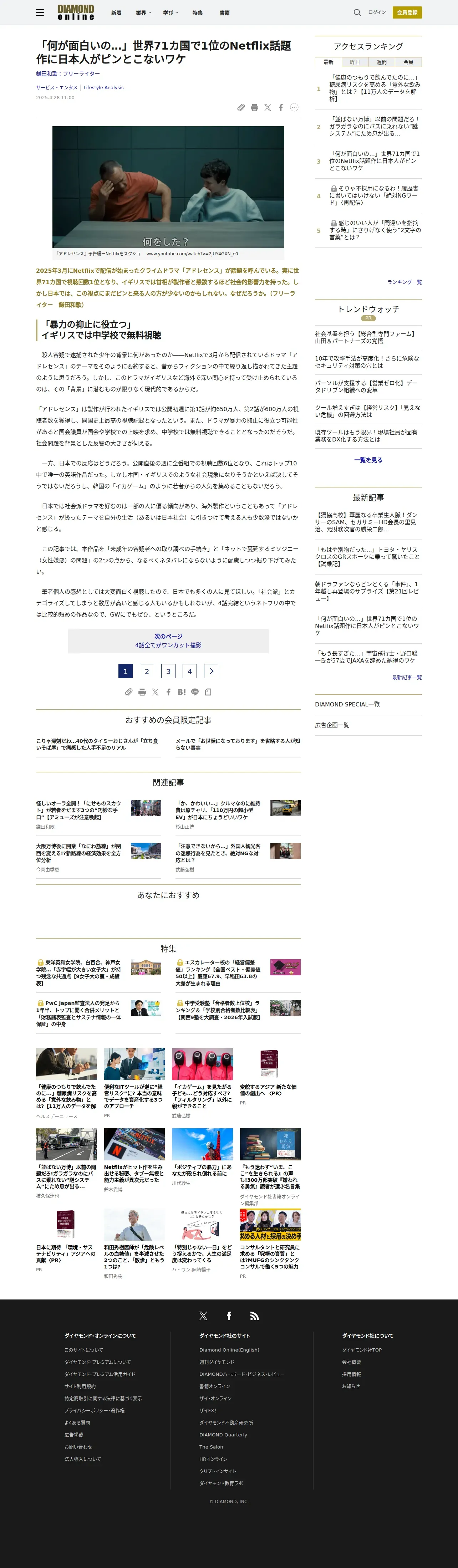This screenshot has width=458, height=1568.
Task: Click the next-page arrow in pagination
Action: point(211,671)
